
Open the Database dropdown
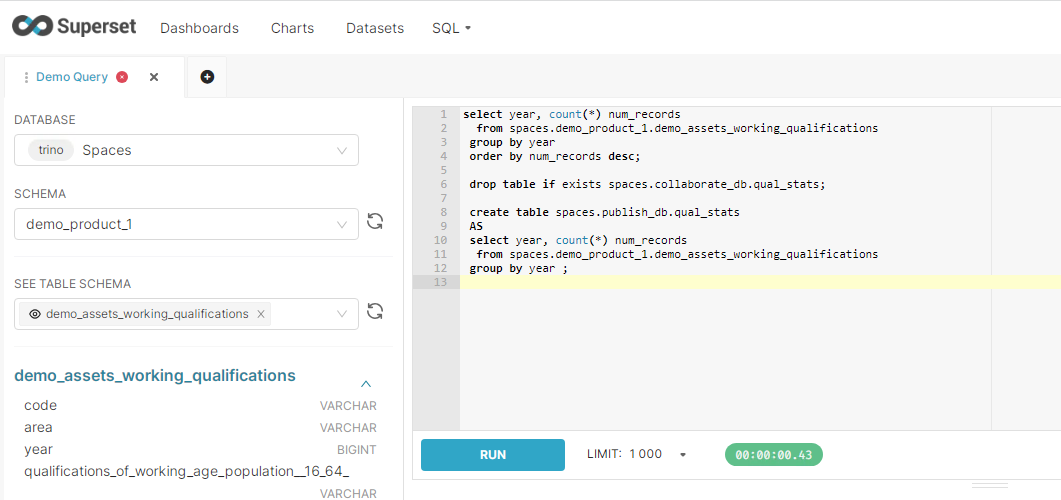(342, 151)
